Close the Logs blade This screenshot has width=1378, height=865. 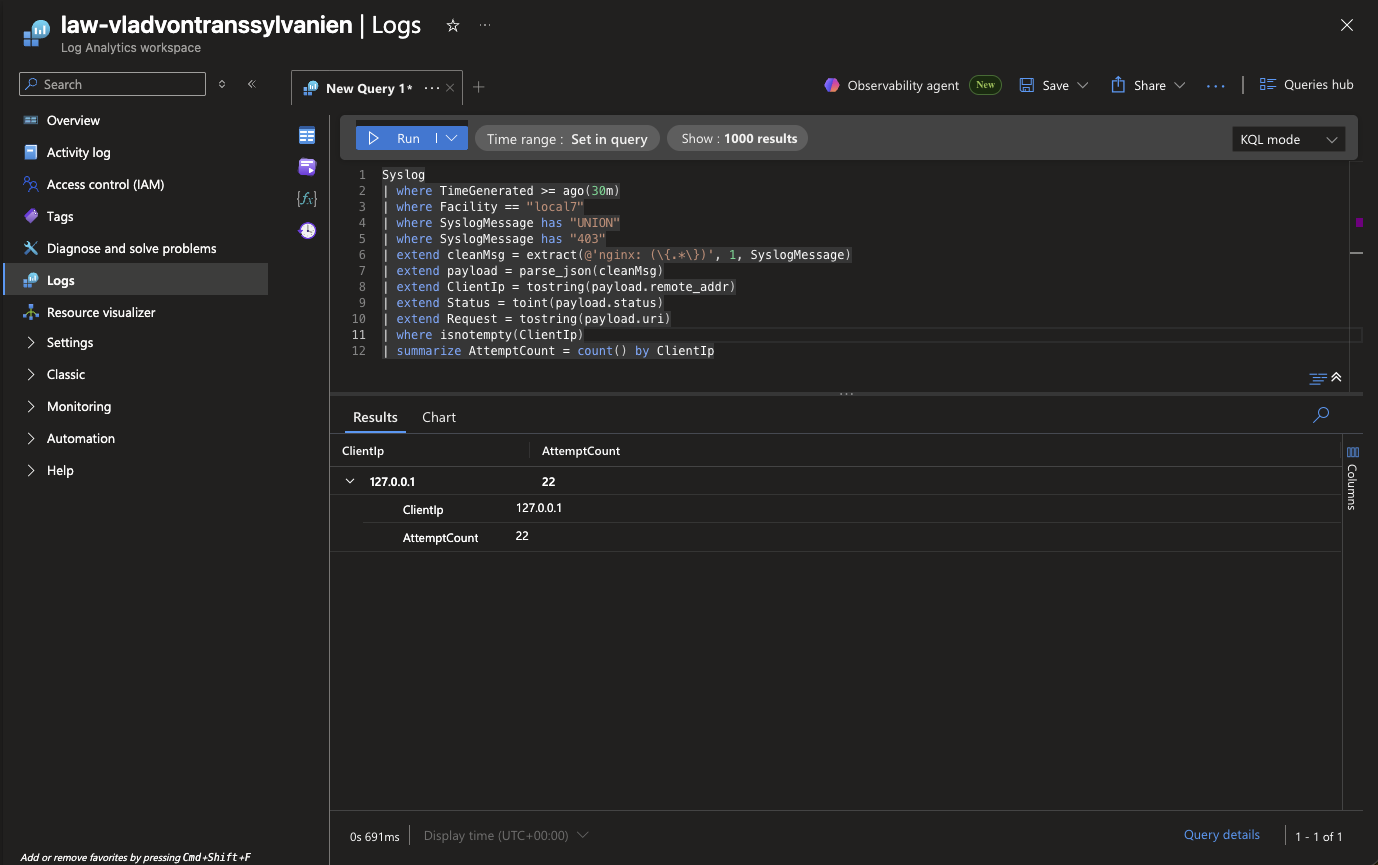pyautogui.click(x=1345, y=25)
